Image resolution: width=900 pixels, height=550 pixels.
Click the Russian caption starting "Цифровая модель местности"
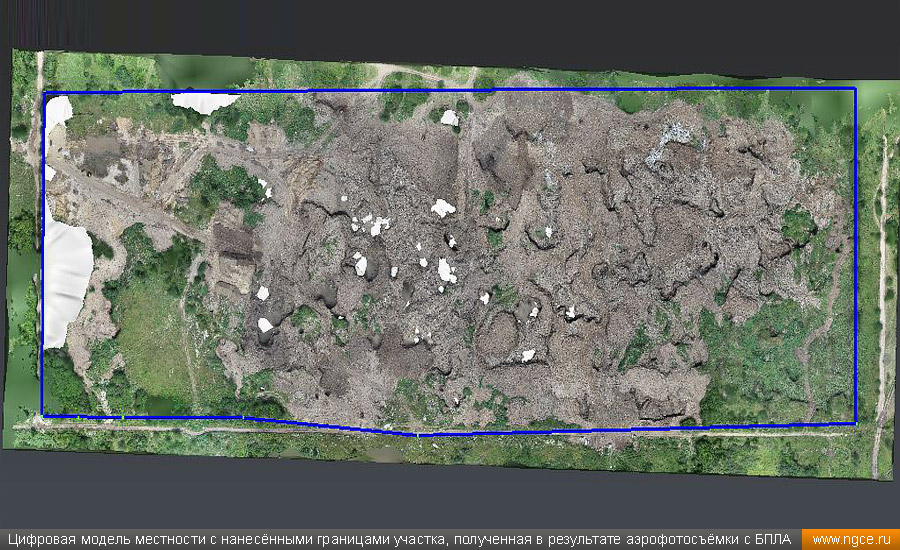click(399, 540)
